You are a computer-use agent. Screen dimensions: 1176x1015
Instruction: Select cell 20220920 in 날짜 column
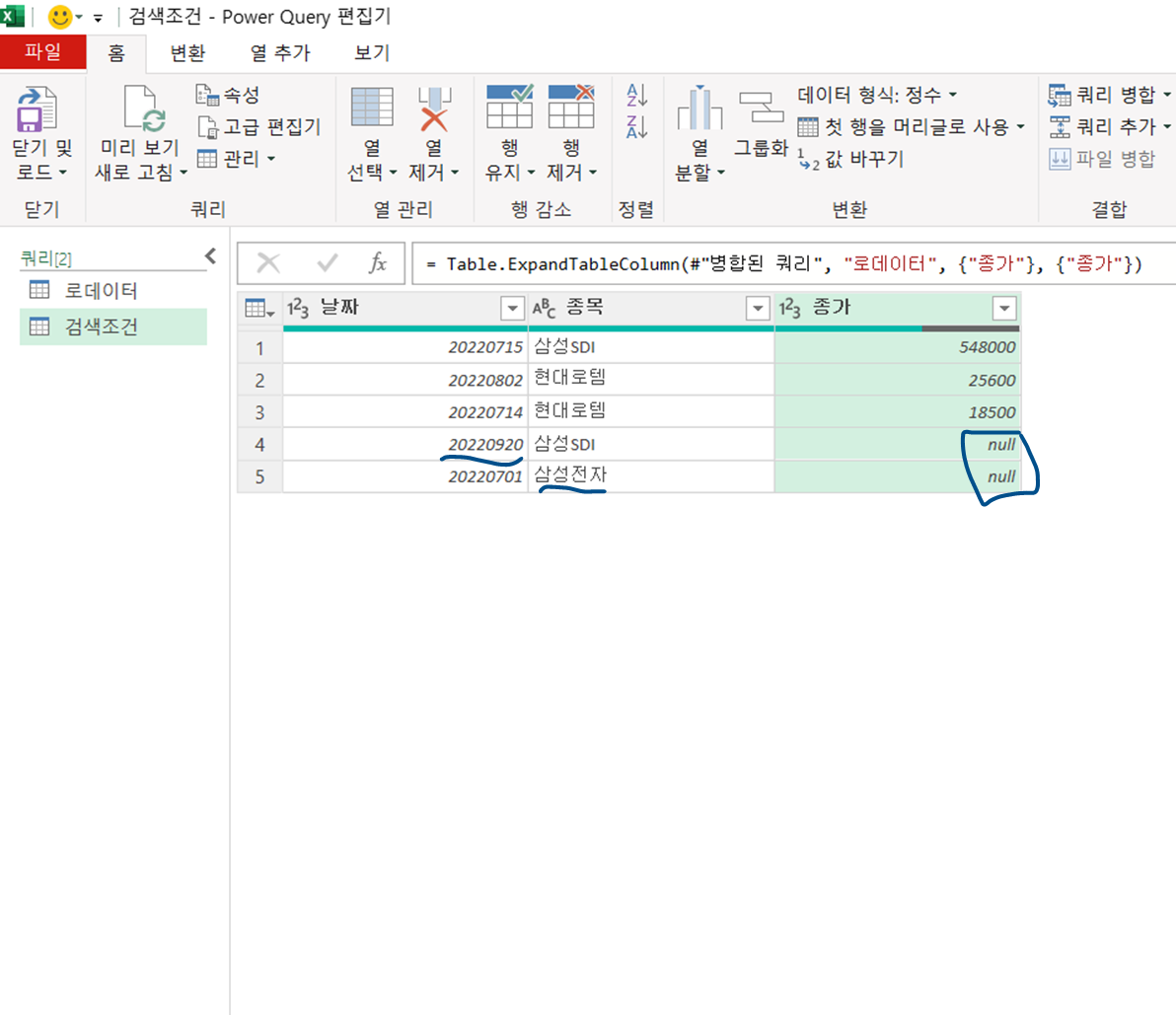(405, 445)
